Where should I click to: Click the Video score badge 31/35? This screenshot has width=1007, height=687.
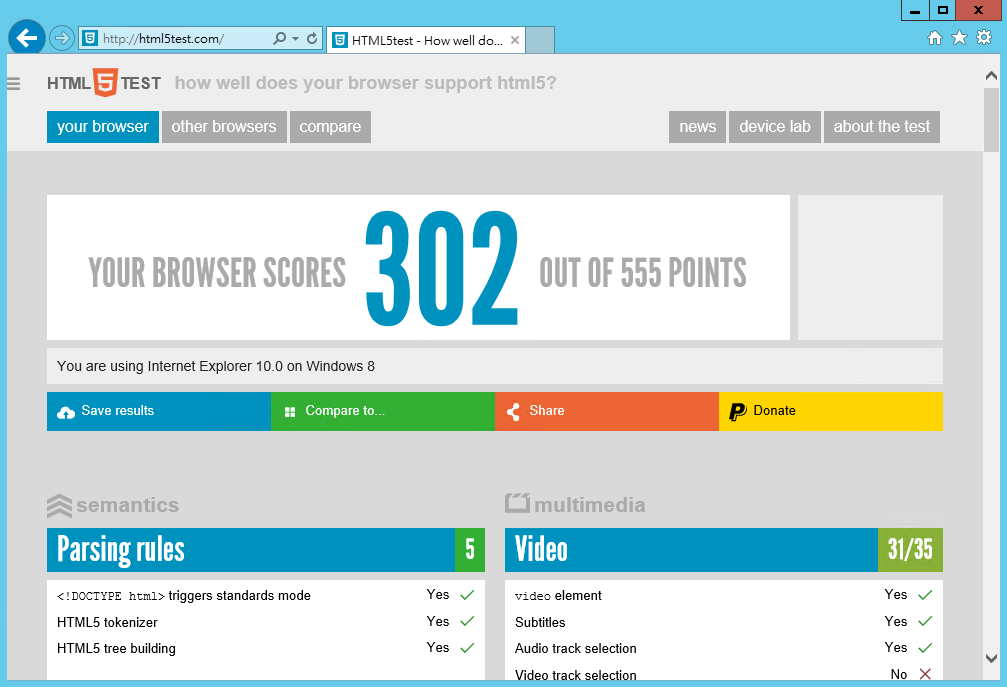[x=910, y=550]
